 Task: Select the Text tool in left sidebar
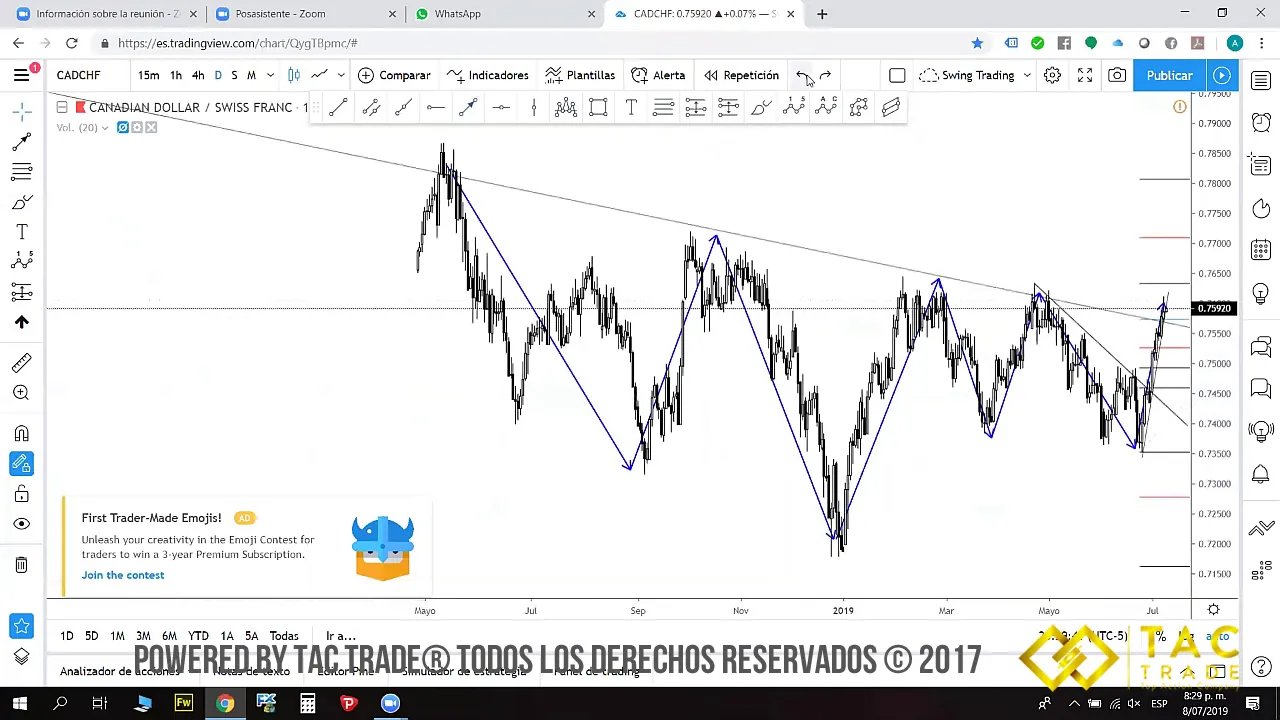[21, 232]
